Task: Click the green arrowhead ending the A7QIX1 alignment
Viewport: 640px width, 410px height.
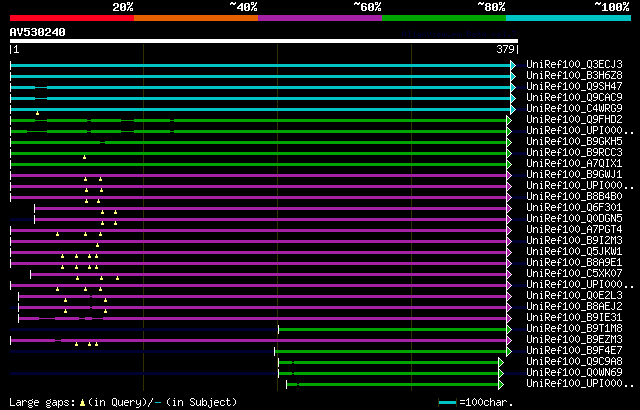Action: click(509, 164)
